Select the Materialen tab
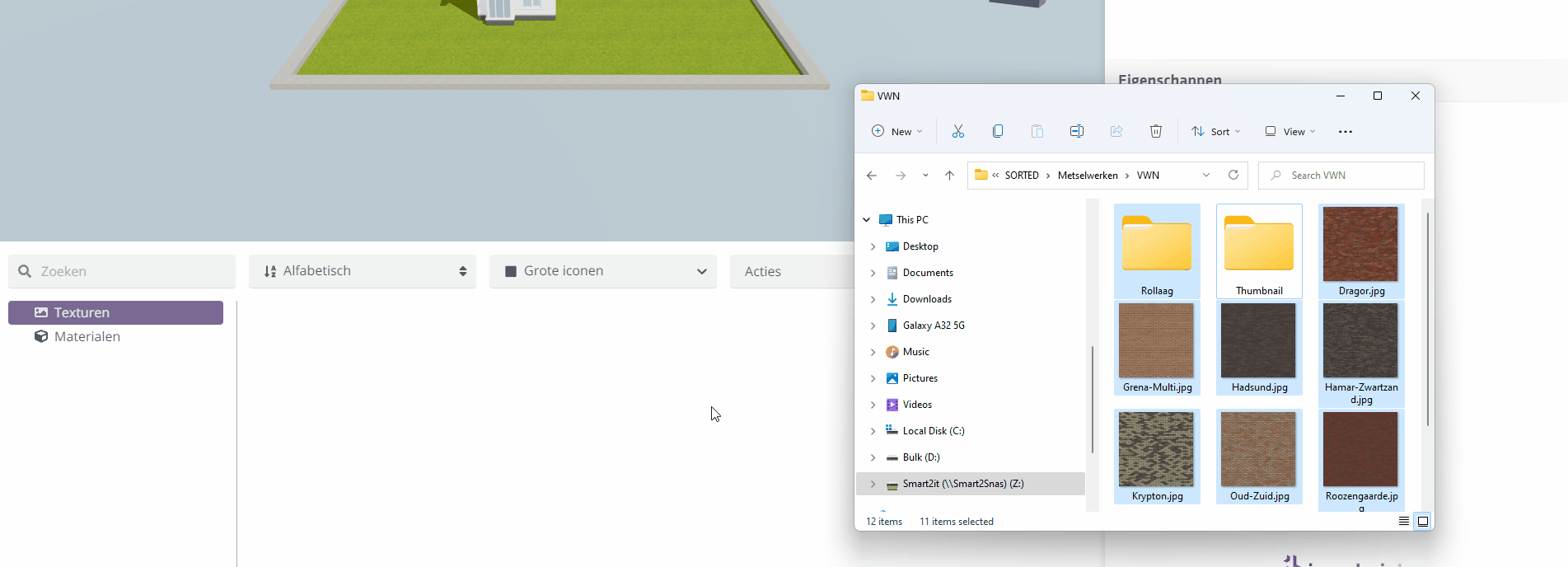Image resolution: width=1568 pixels, height=567 pixels. 87,337
